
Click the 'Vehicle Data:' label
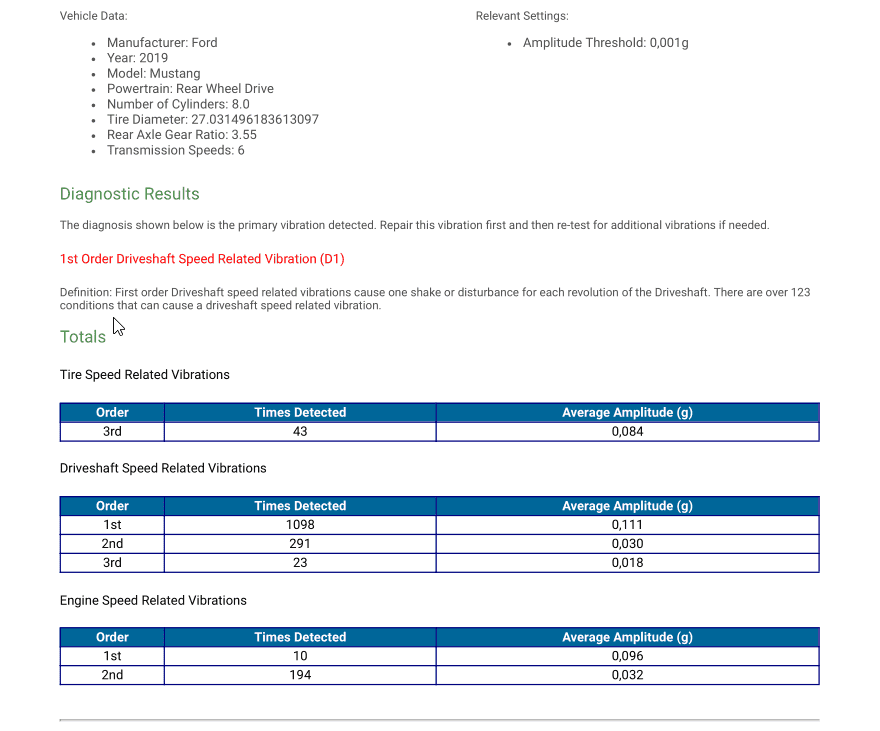click(94, 16)
